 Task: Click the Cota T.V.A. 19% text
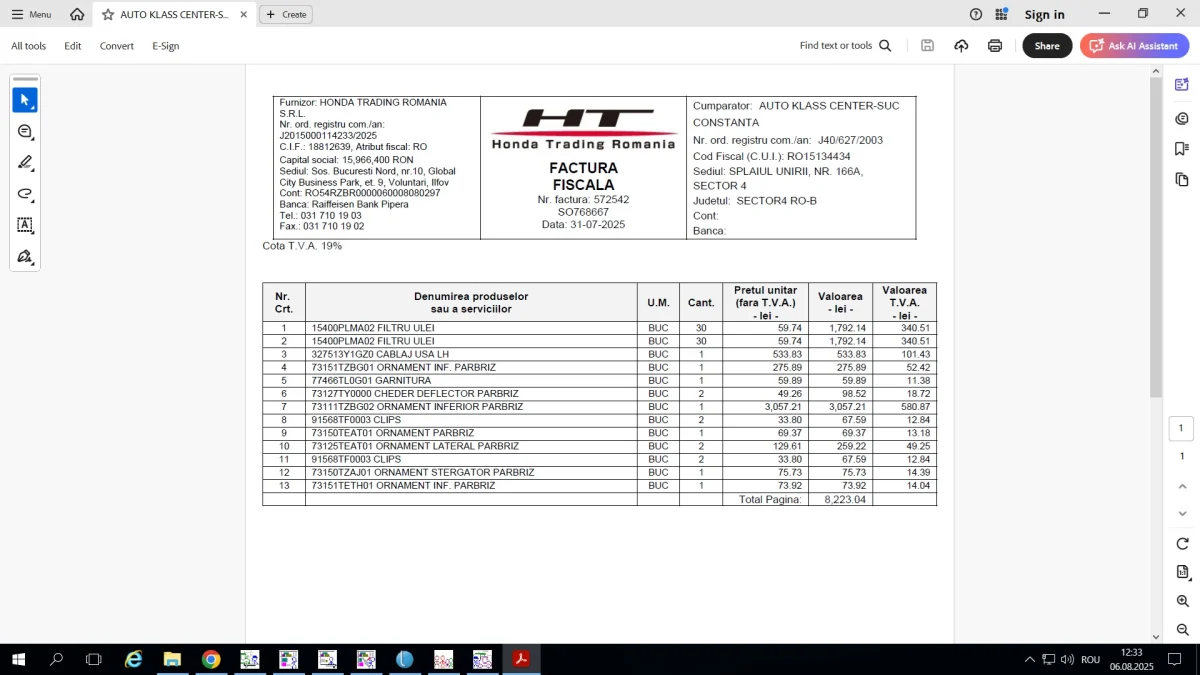pos(302,245)
